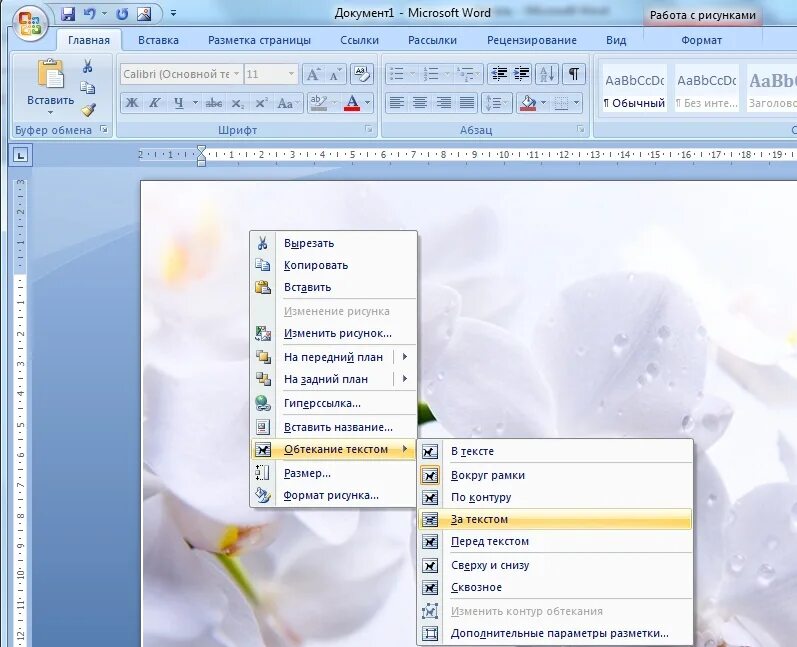Open the Разметка страницы tab
Viewport: 797px width, 647px height.
coord(259,40)
